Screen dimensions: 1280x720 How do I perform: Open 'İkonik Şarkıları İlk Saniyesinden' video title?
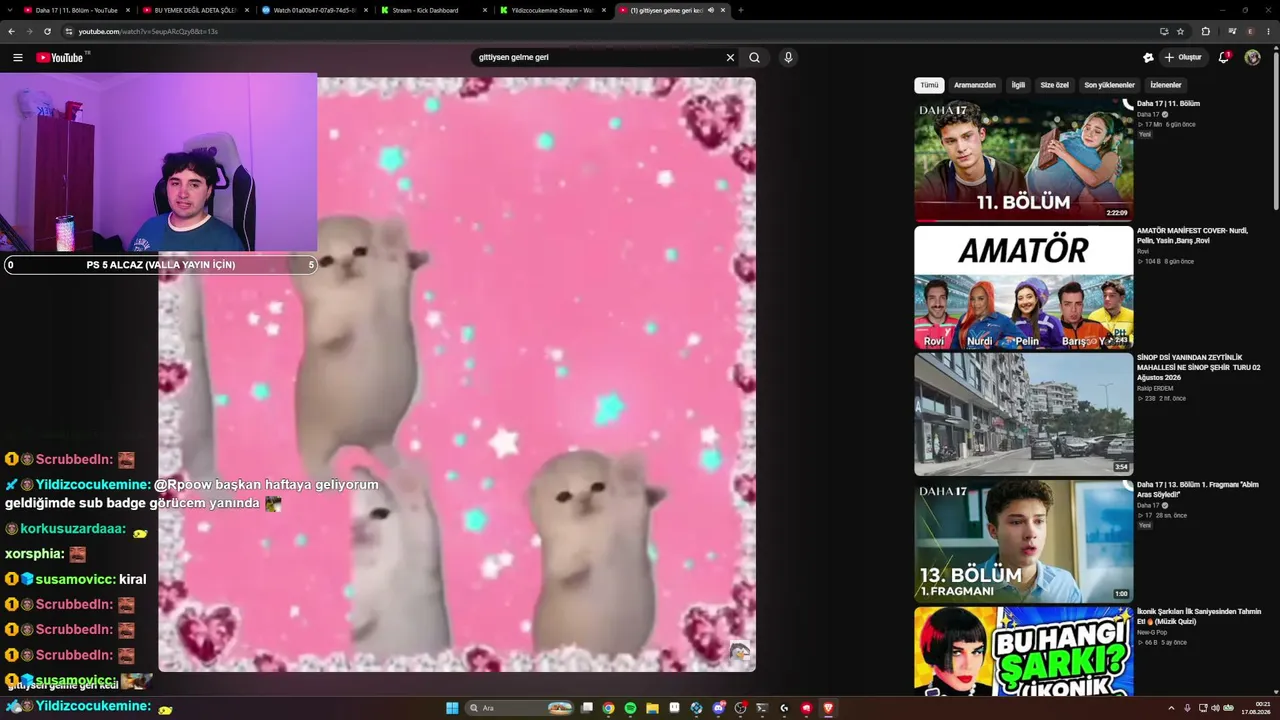pyautogui.click(x=1199, y=616)
